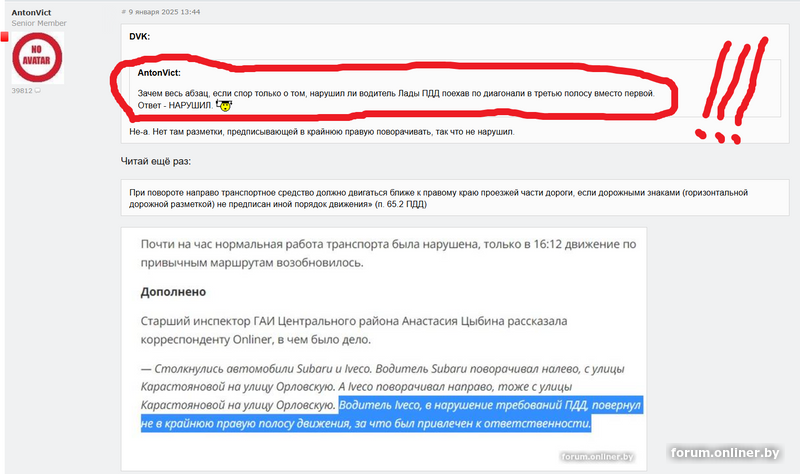Click the # permalink symbol before the date
Viewport: 800px width, 474px height.
(x=123, y=12)
